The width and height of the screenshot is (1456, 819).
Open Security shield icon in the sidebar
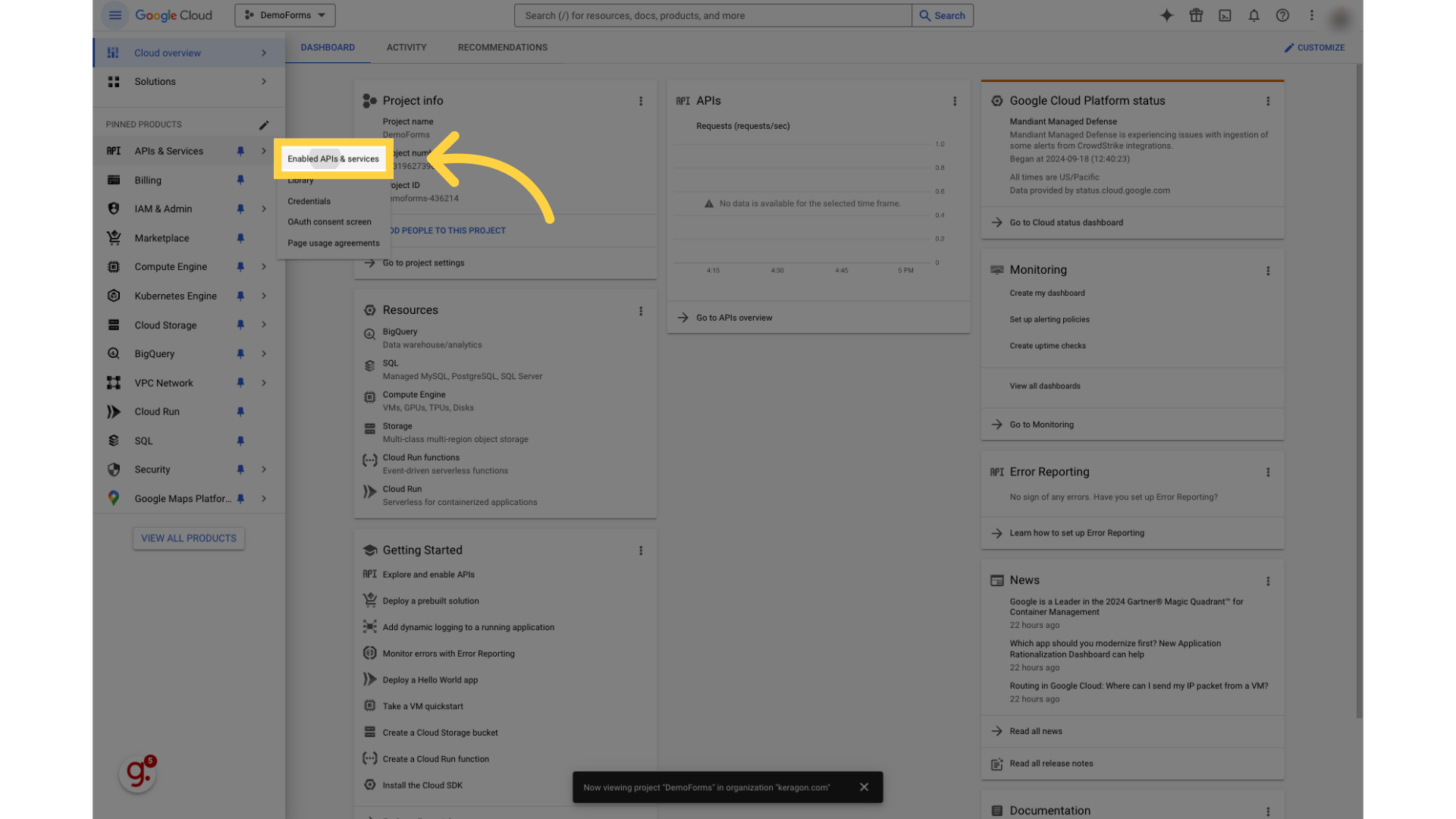point(114,469)
